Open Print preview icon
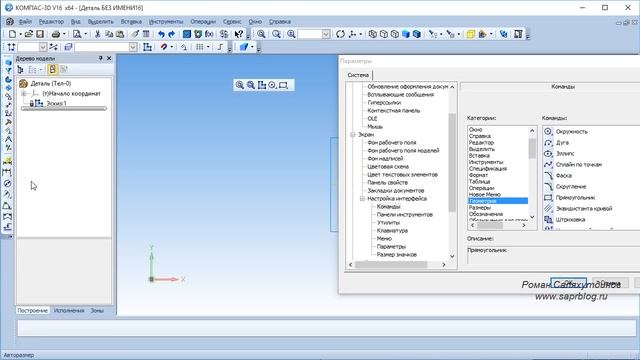640x360 pixels. click(x=77, y=34)
